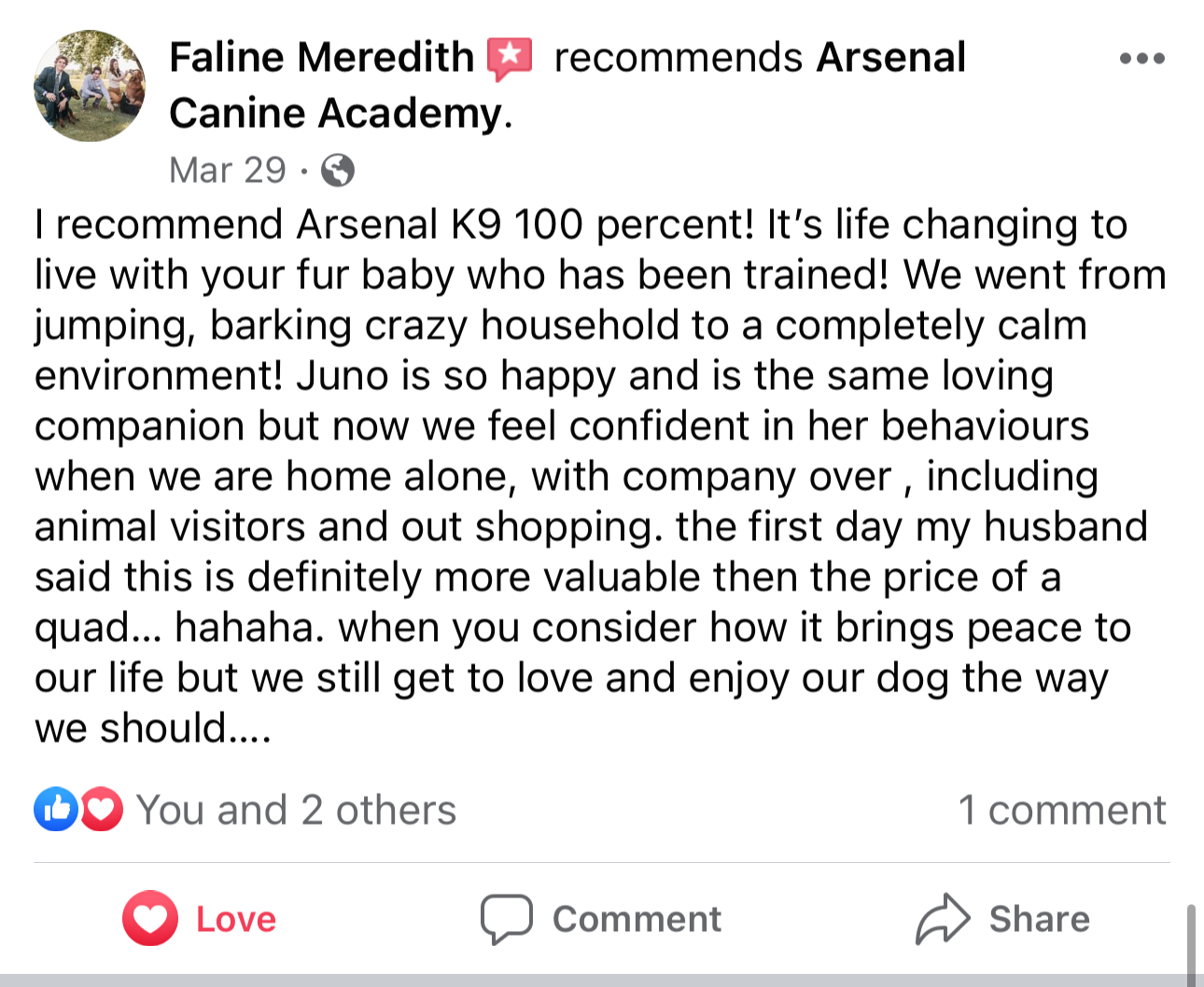Click the Comment speech bubble icon
This screenshot has height=987, width=1204.
pyautogui.click(x=507, y=919)
